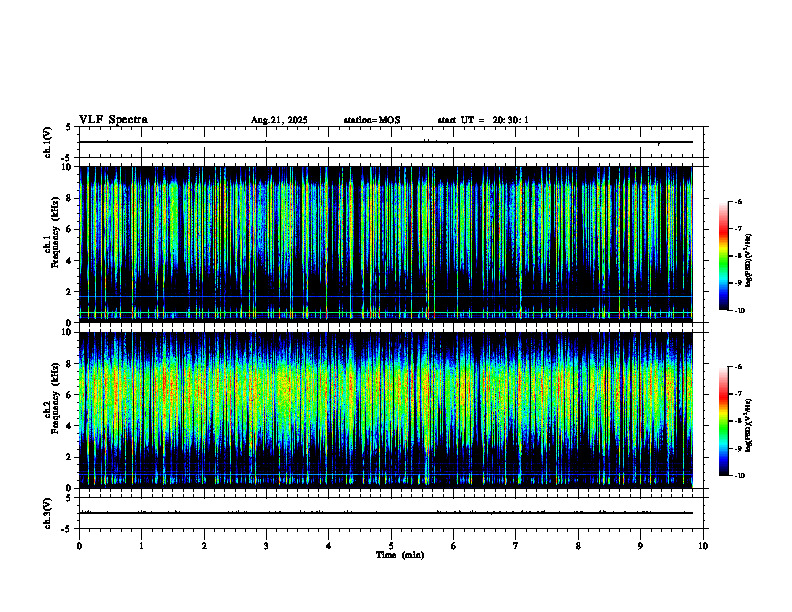
Task: Click the time axis tick label '5'
Action: click(391, 546)
